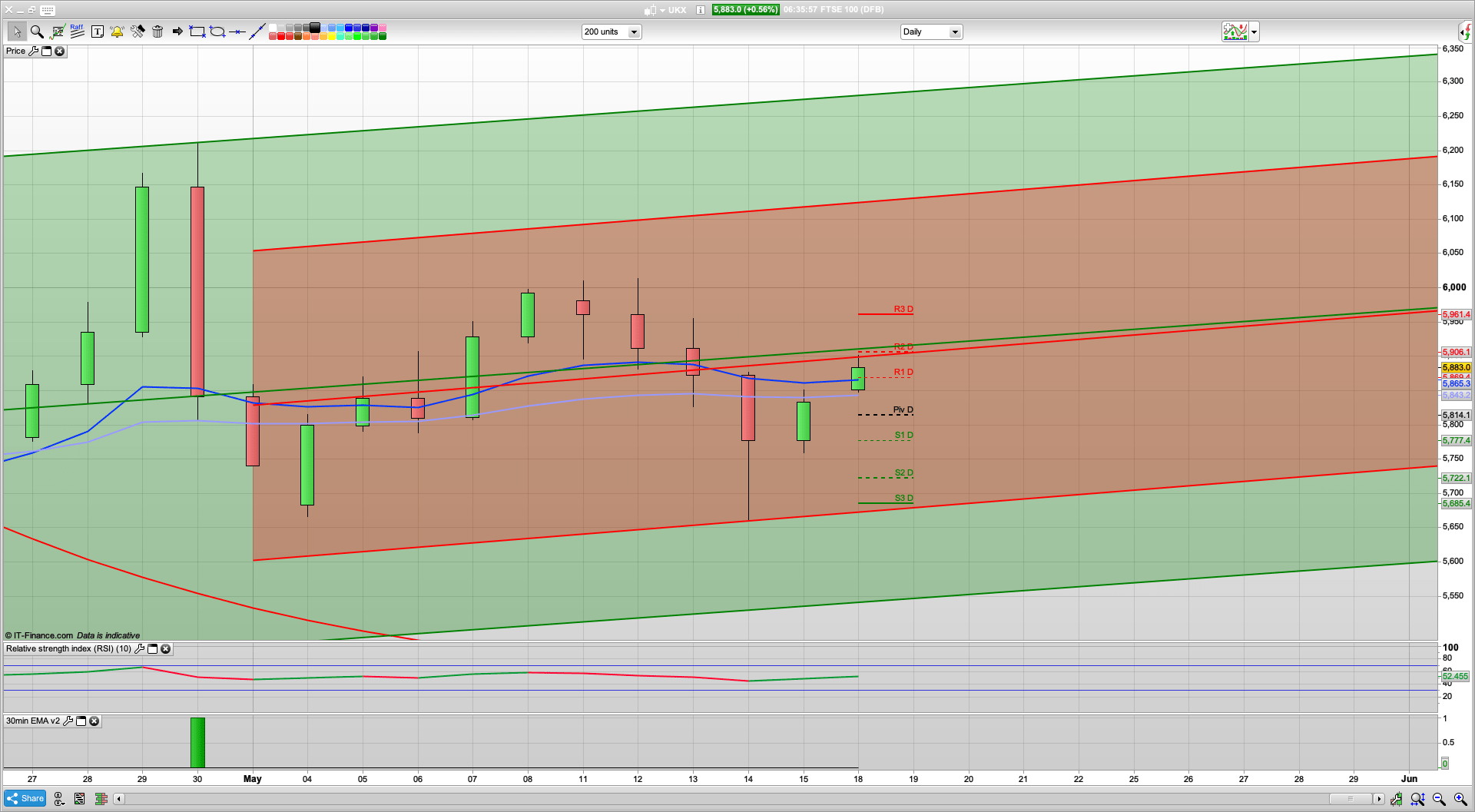1475x812 pixels.
Task: Open the chart style dropdown arrow
Action: coord(1255,32)
